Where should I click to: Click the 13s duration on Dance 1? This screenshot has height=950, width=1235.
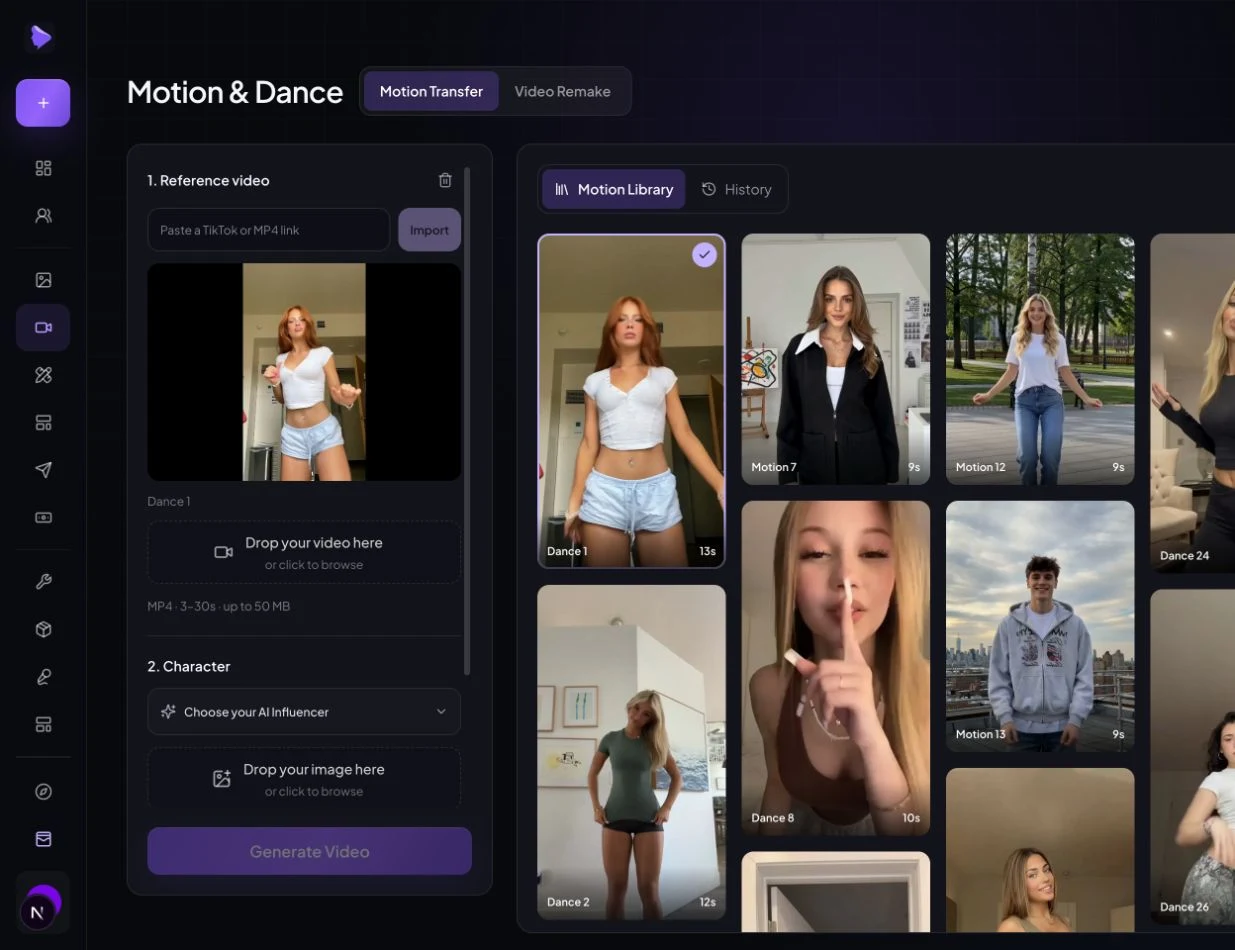(707, 551)
